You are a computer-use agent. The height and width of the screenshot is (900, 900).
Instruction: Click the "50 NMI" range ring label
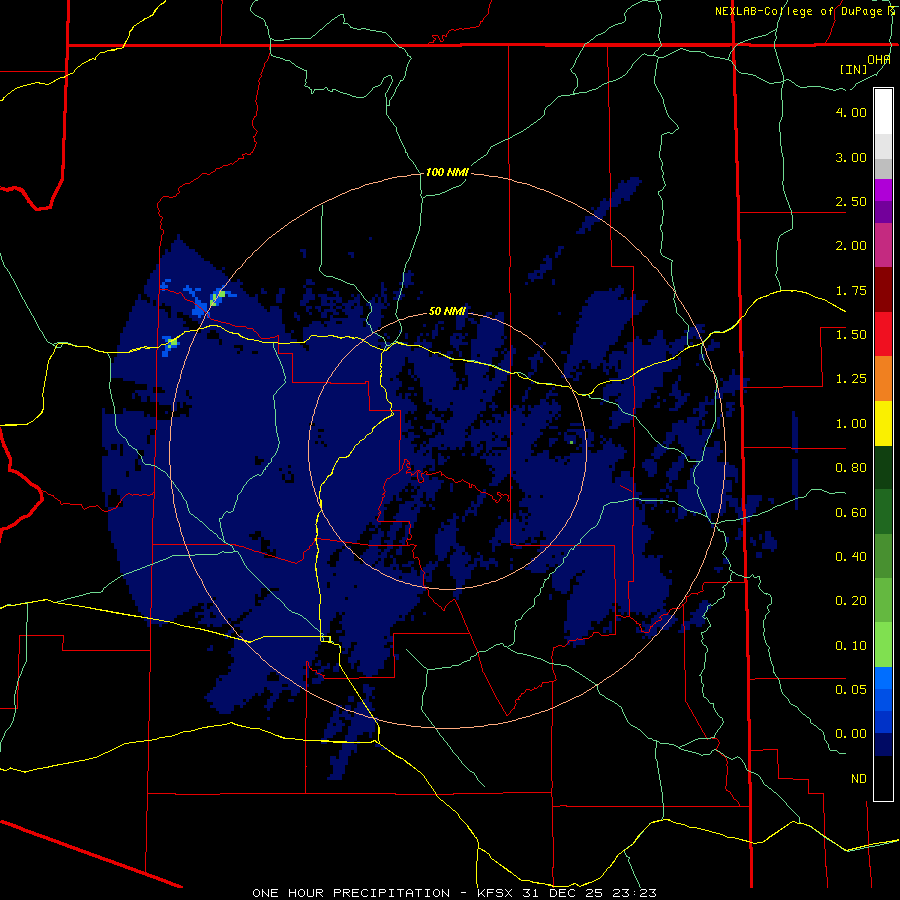pyautogui.click(x=447, y=312)
